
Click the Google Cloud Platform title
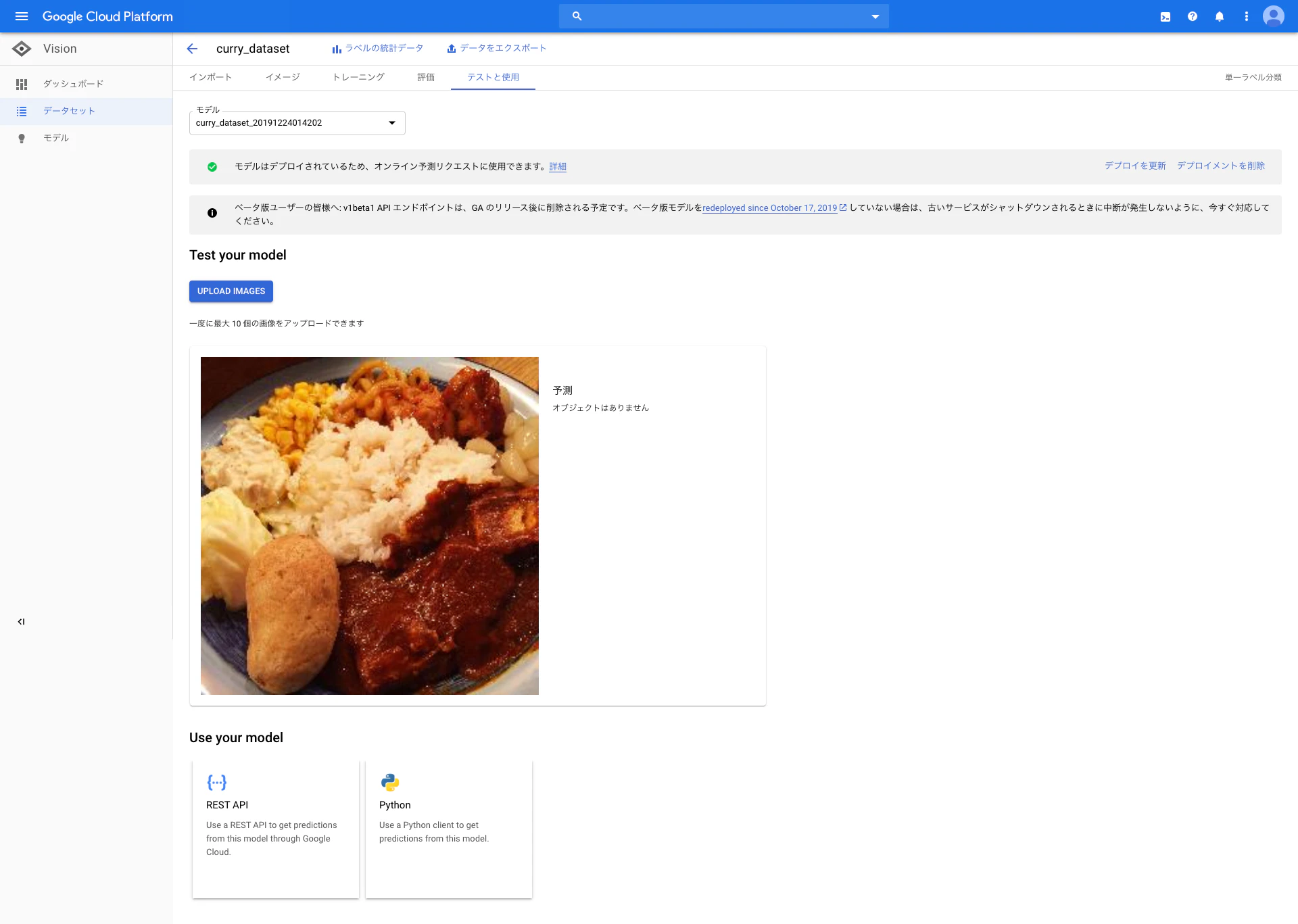[x=107, y=16]
